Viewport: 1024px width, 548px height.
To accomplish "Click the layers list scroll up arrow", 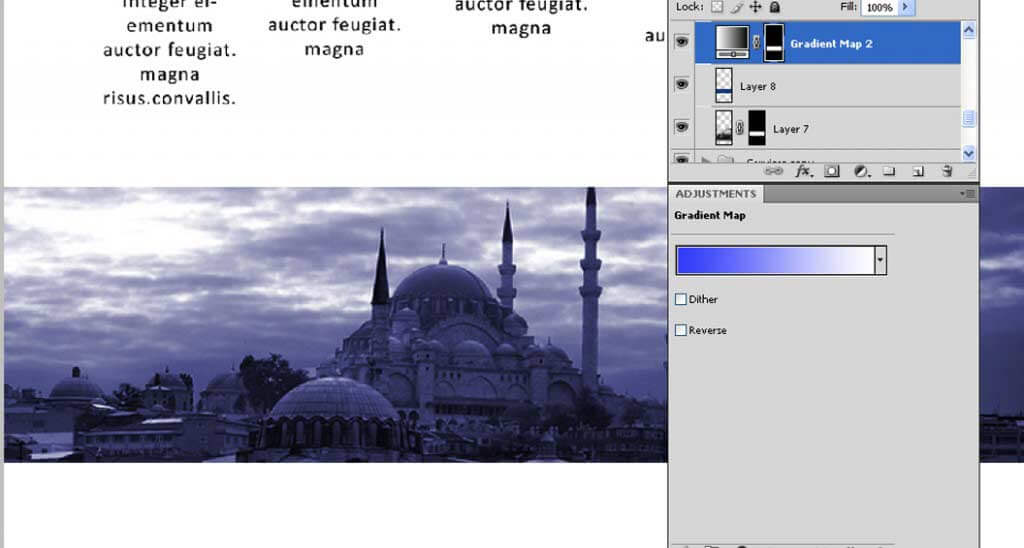I will (x=968, y=31).
